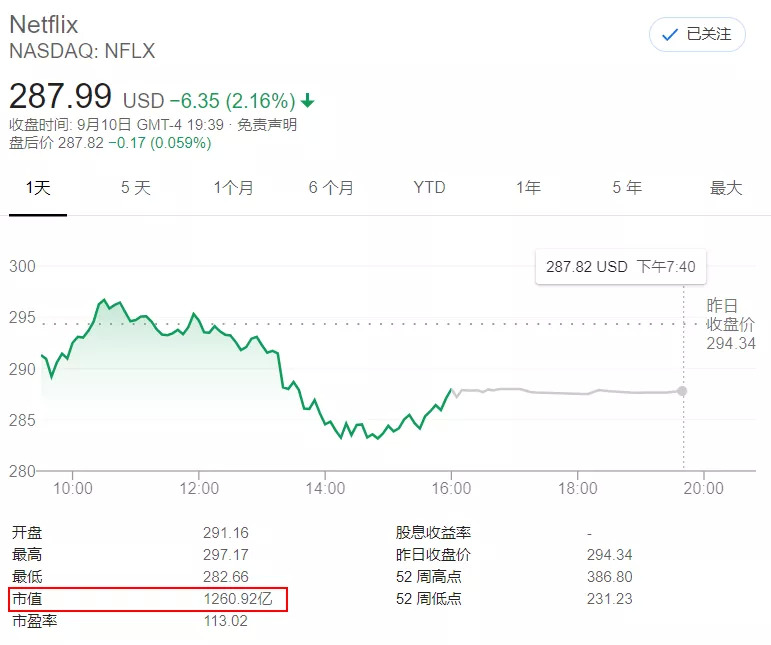Select the 最大 time range
Screen dimensions: 771x645
coord(725,188)
